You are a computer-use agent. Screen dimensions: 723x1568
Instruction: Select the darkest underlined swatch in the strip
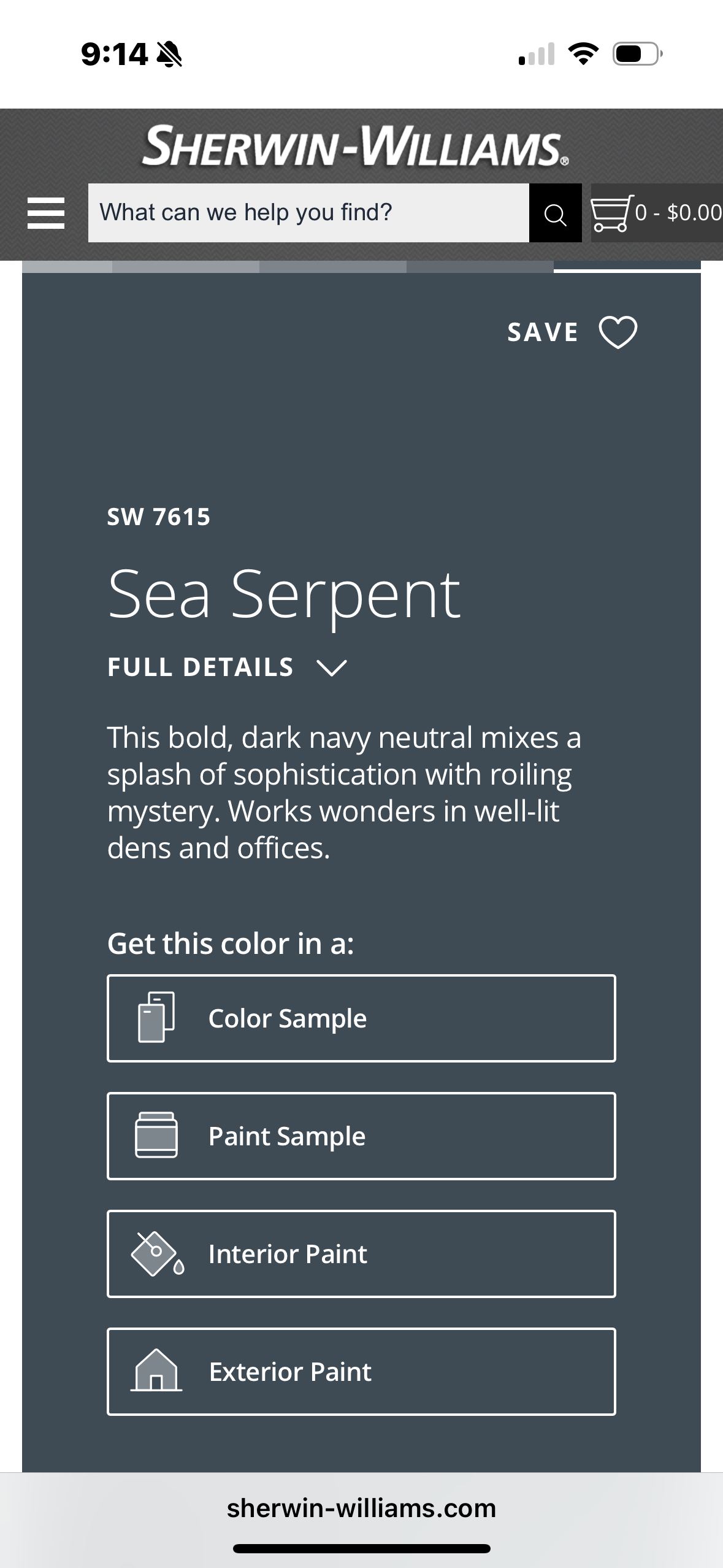tap(627, 267)
